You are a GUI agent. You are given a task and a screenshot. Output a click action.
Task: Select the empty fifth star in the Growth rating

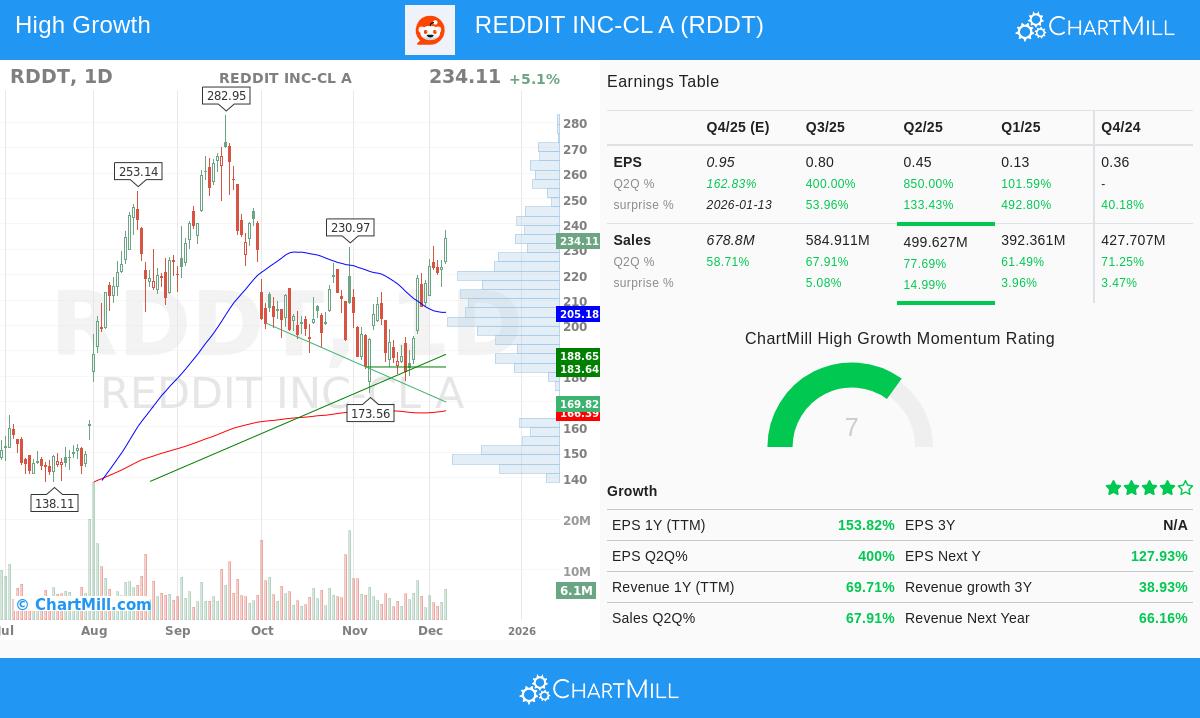[1185, 488]
